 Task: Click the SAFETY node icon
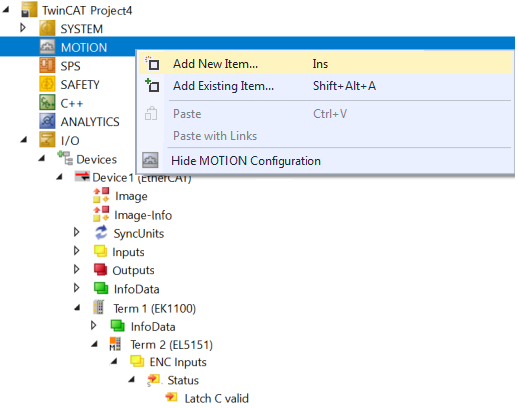pyautogui.click(x=47, y=84)
